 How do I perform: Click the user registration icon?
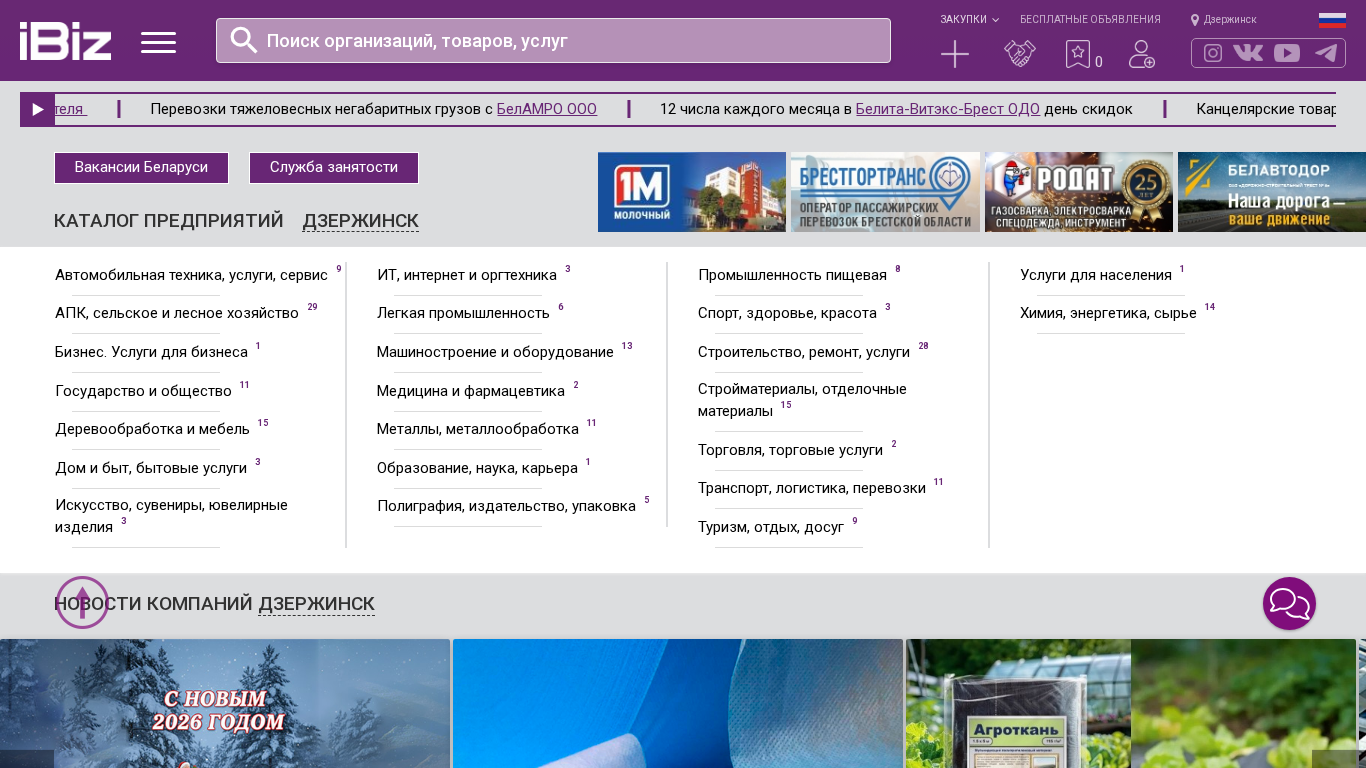[x=1141, y=54]
